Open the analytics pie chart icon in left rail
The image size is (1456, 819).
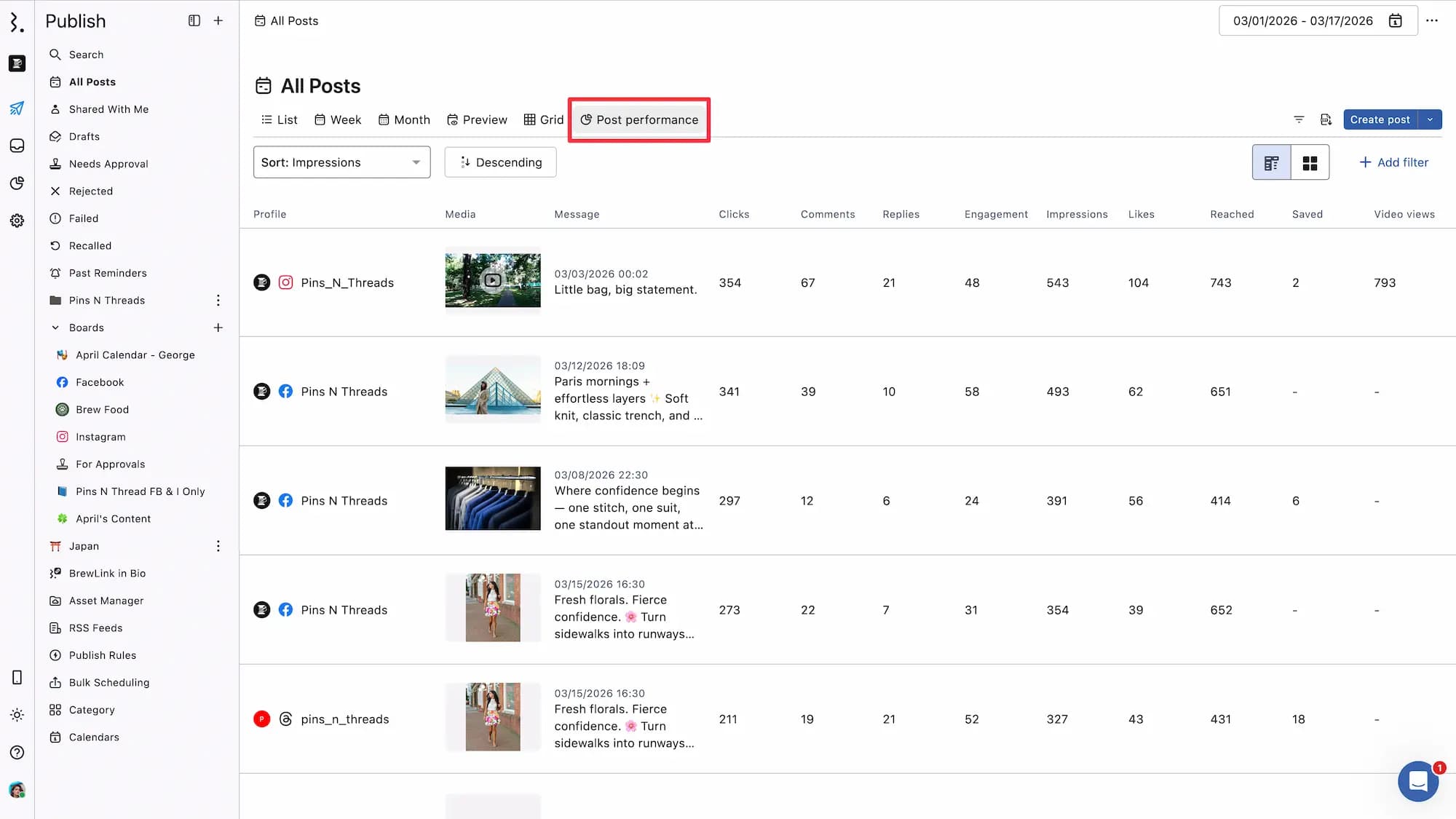(x=17, y=183)
